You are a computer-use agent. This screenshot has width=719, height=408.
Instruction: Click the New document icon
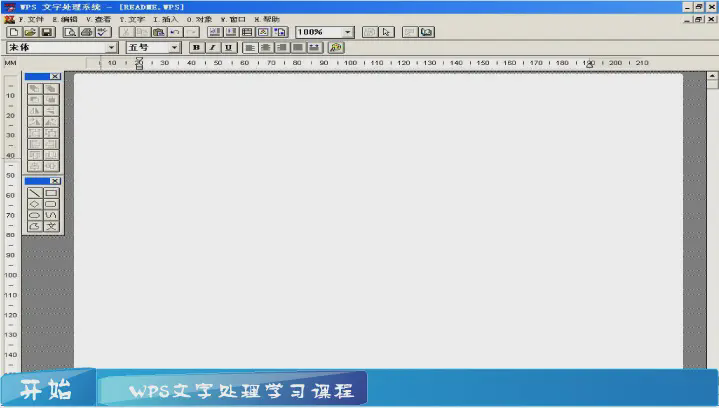pos(14,32)
